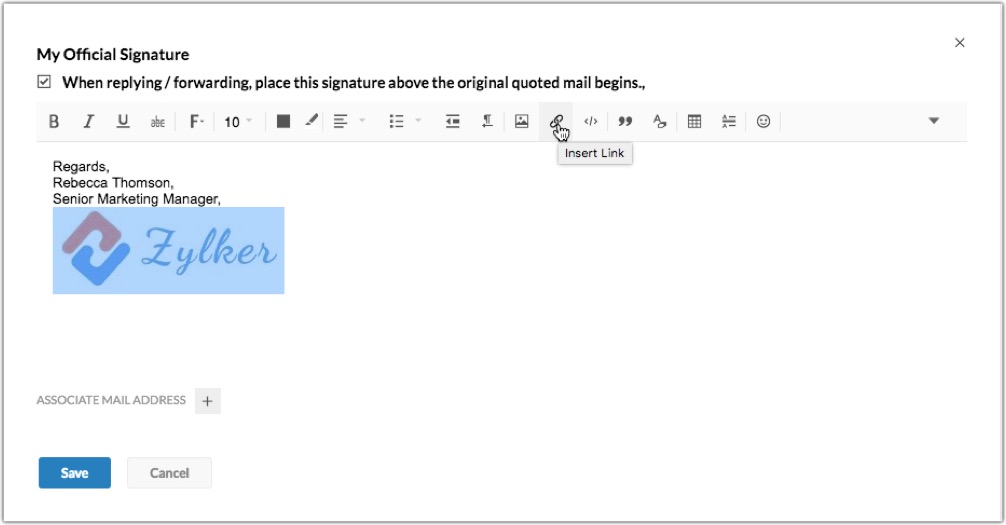
Task: Click the 'Senior Marketing Manager,' line
Action: (137, 199)
